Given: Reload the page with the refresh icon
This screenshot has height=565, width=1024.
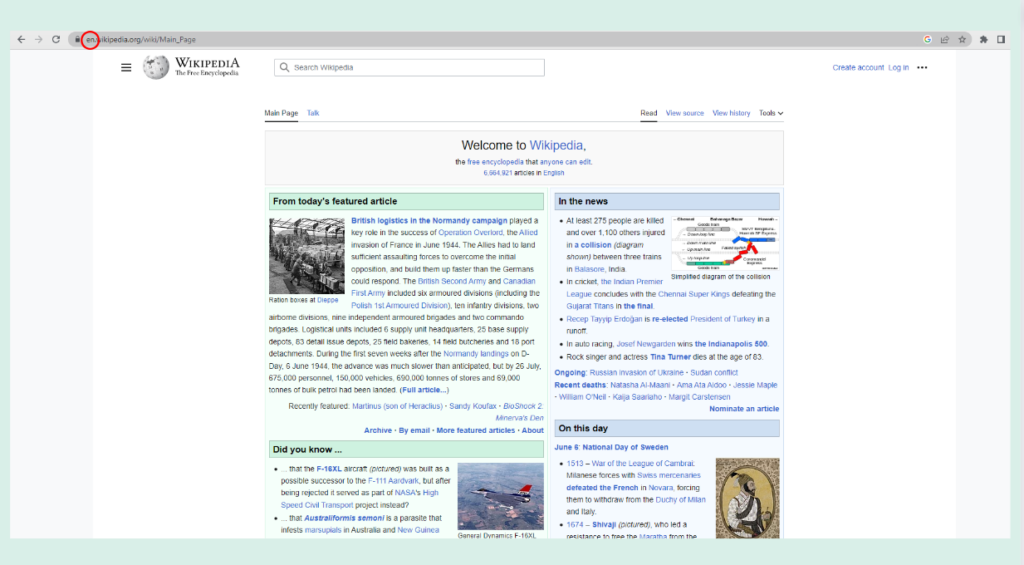Looking at the screenshot, I should point(56,40).
